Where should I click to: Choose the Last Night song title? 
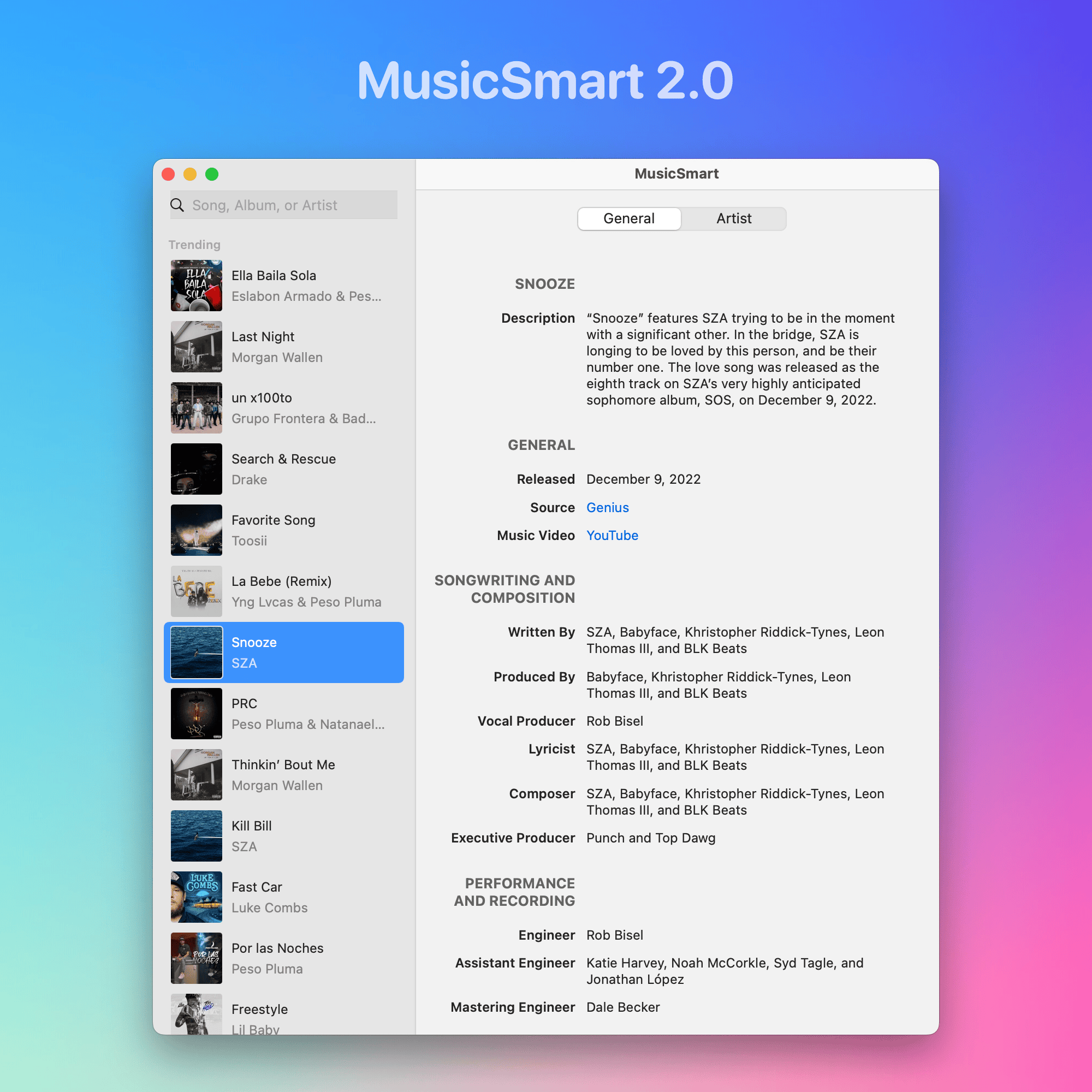click(263, 336)
